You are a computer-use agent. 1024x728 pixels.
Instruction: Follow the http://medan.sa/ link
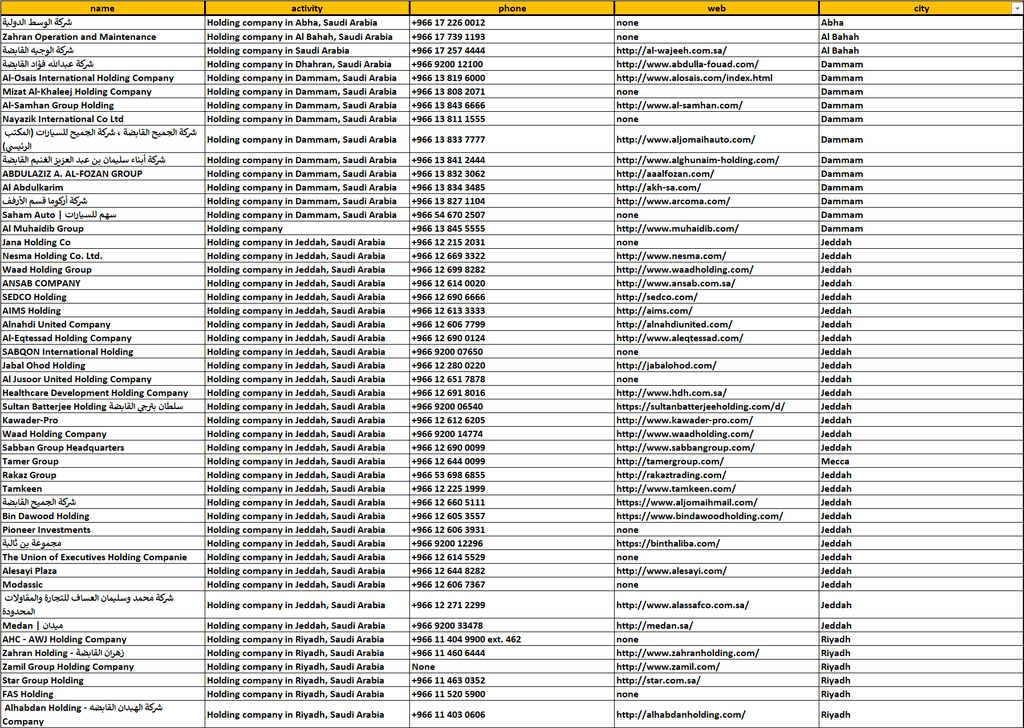[654, 625]
